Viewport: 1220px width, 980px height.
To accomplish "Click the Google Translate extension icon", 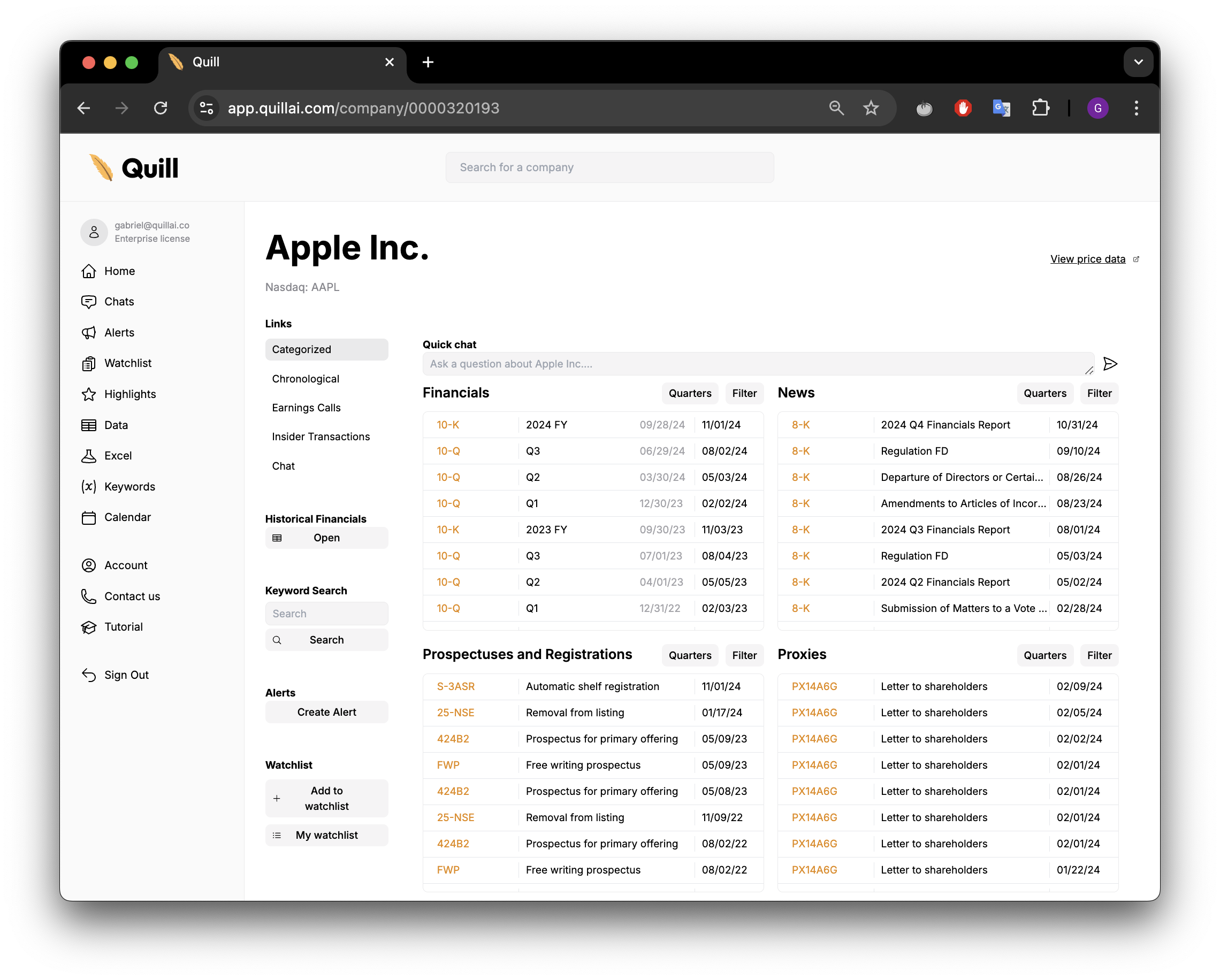I will click(x=1002, y=108).
